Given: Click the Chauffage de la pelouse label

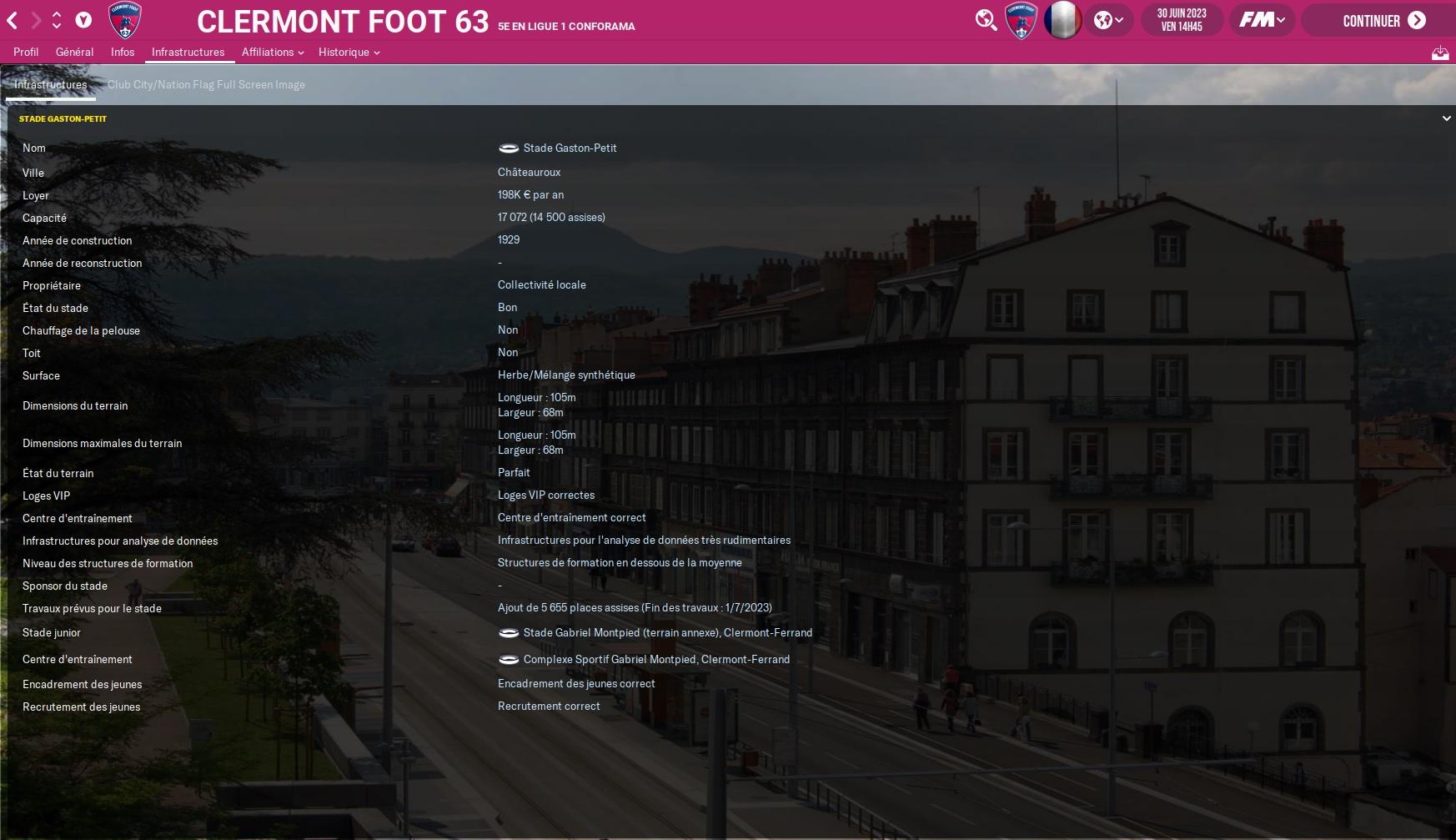Looking at the screenshot, I should 81,330.
